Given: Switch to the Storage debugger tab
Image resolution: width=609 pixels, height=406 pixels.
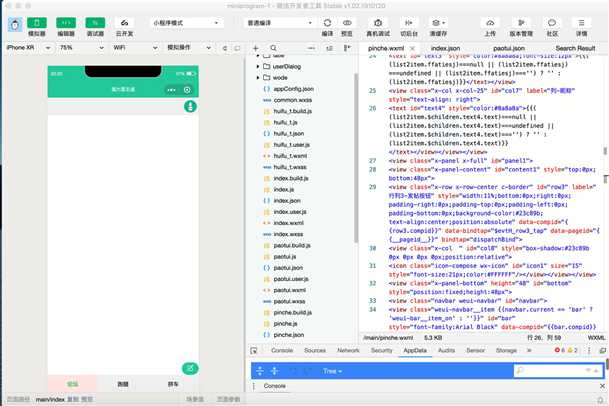Looking at the screenshot, I should (506, 350).
